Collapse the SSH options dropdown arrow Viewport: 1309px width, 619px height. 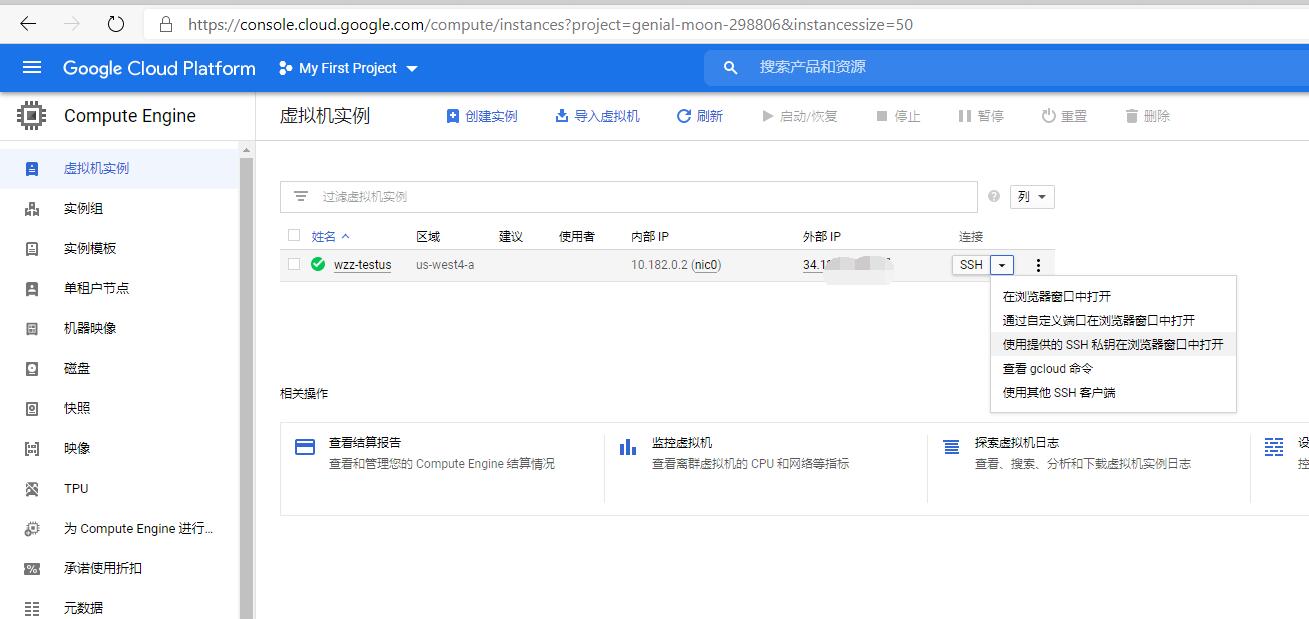1002,265
